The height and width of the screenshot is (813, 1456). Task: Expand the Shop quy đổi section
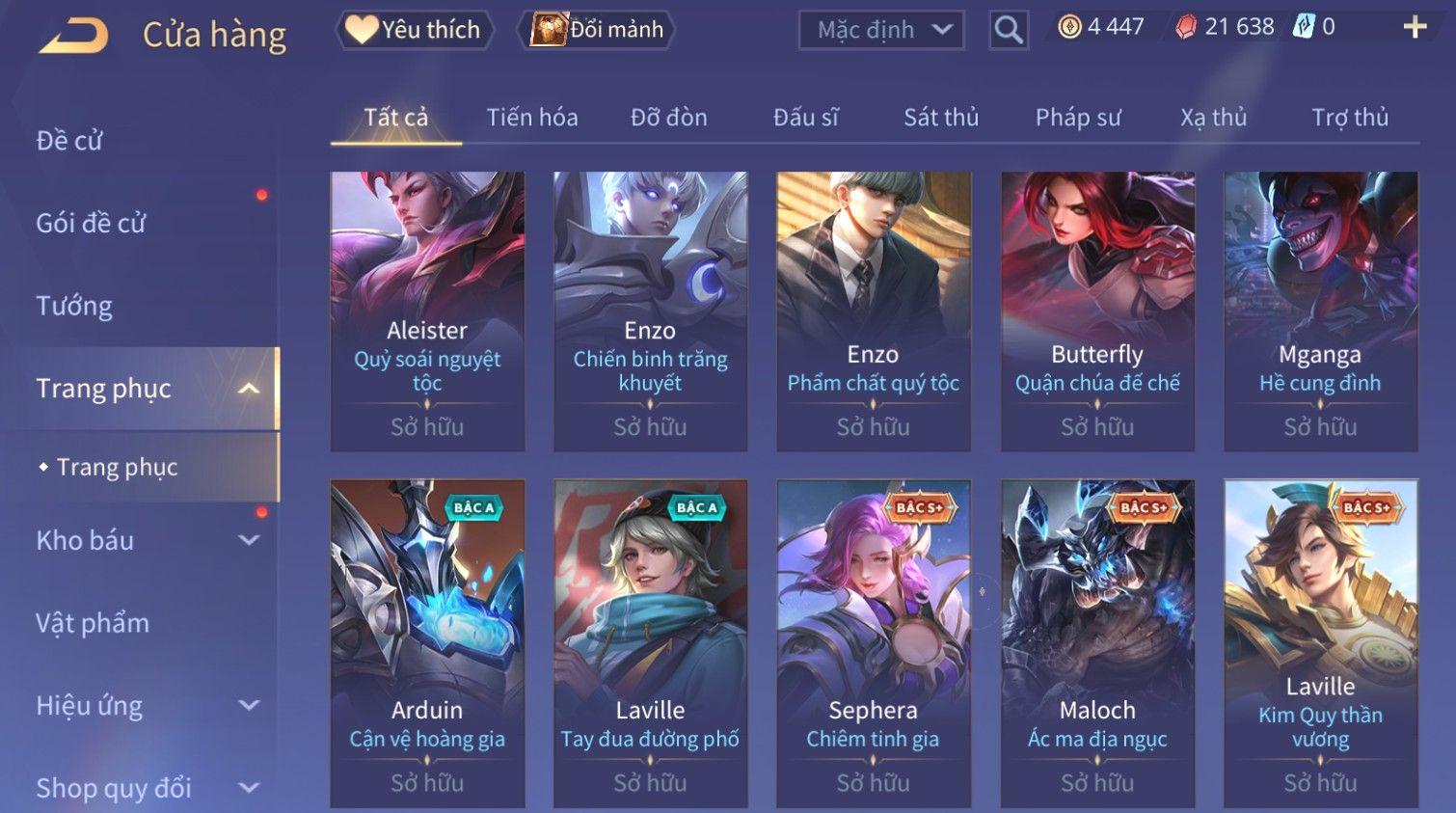pyautogui.click(x=249, y=788)
